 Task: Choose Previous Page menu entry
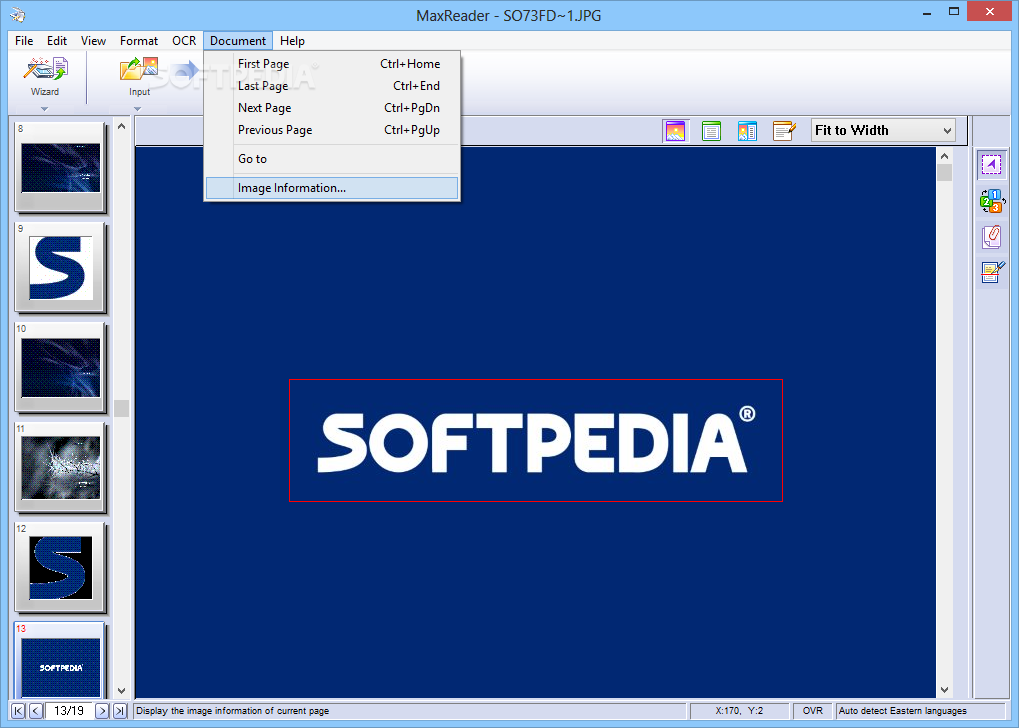coord(332,130)
